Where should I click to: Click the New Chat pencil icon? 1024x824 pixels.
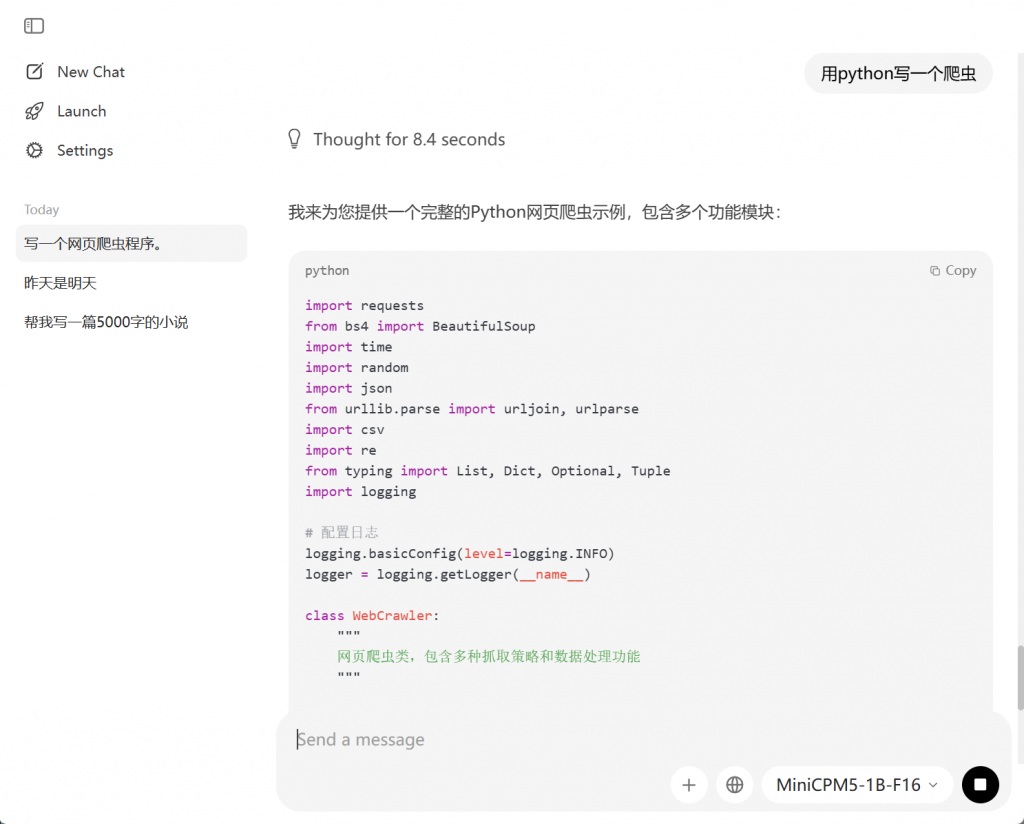click(35, 71)
